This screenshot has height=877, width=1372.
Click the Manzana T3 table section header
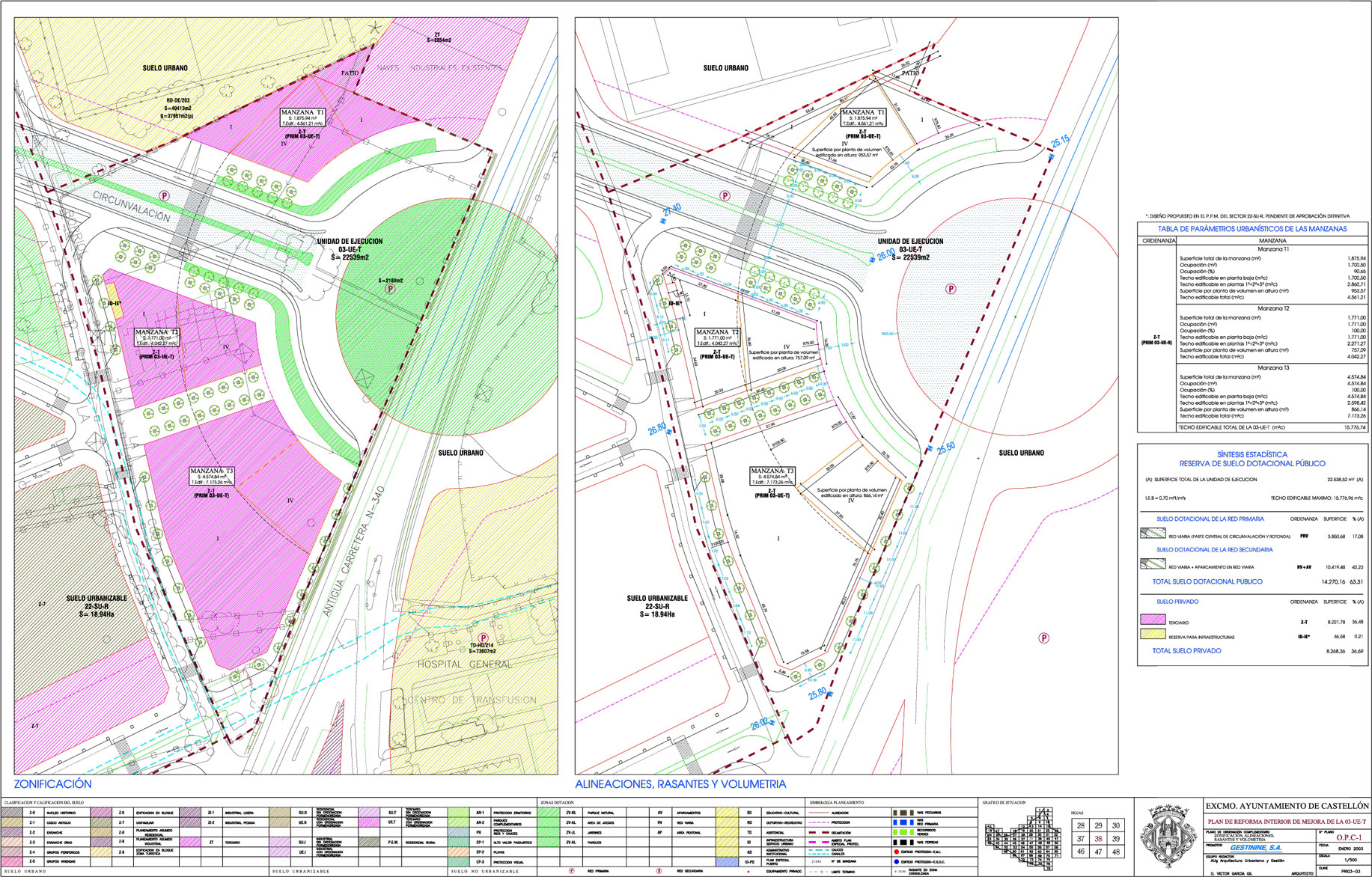click(x=1273, y=367)
